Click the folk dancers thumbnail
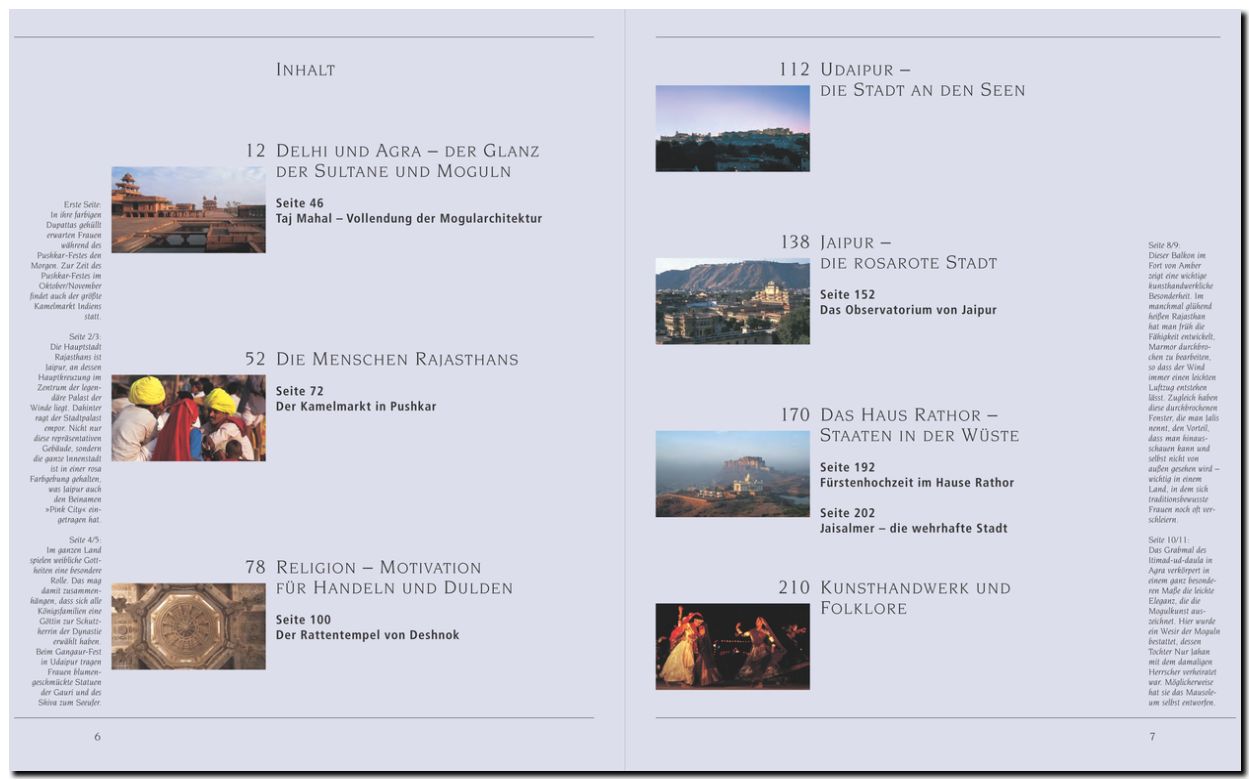The image size is (1250, 780). 732,646
